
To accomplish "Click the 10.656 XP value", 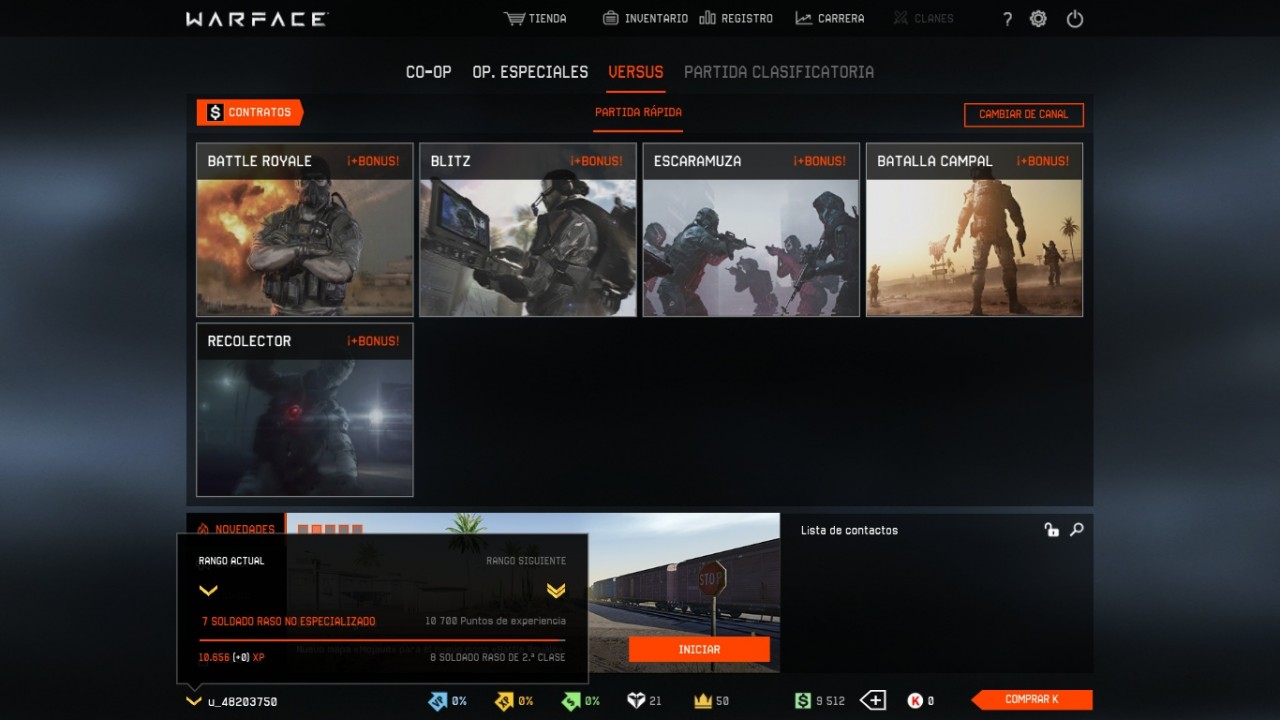I will 214,657.
